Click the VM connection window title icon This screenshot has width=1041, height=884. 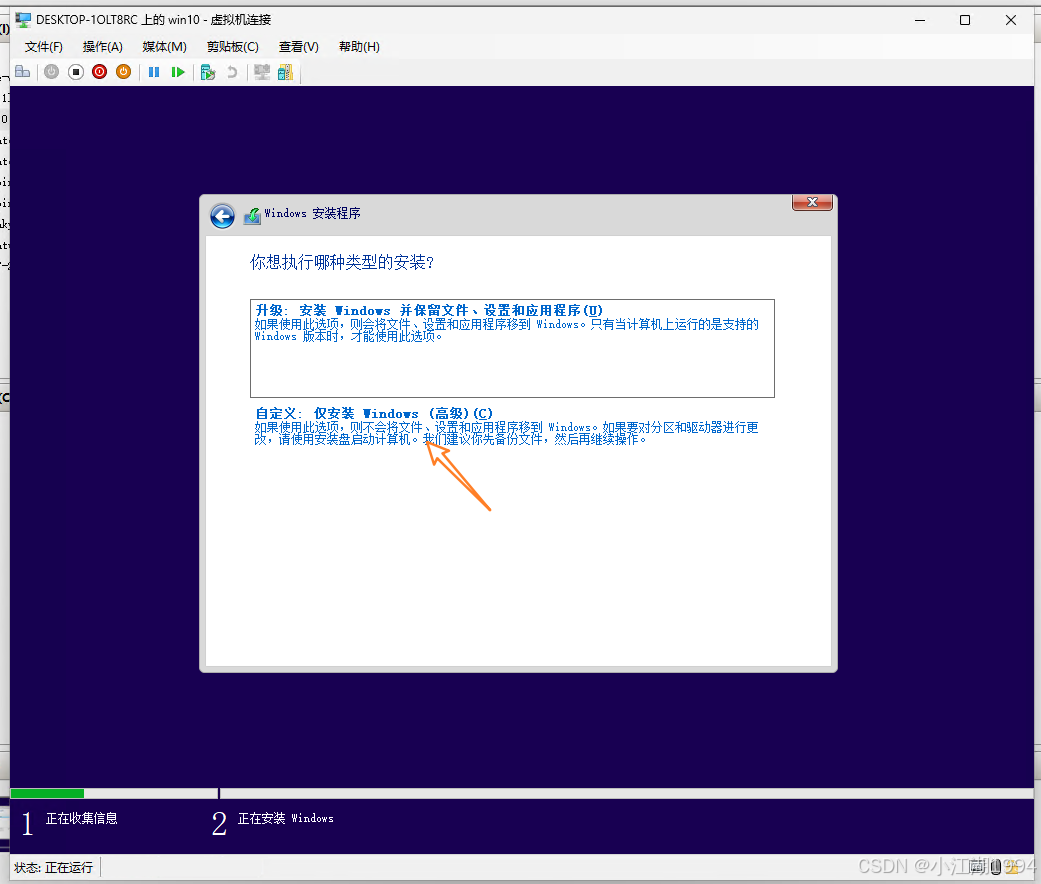23,20
